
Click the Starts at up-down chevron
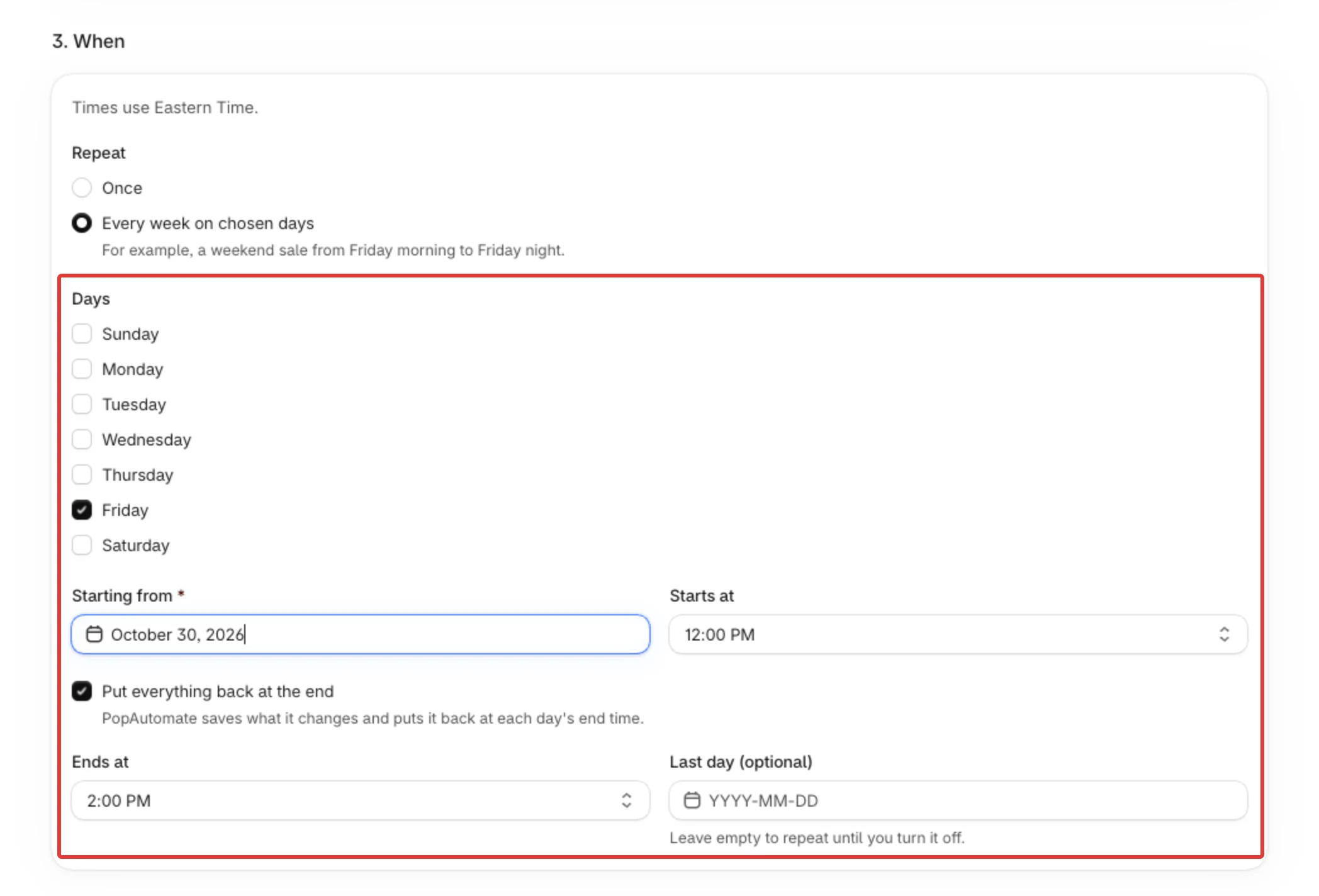pyautogui.click(x=1224, y=634)
